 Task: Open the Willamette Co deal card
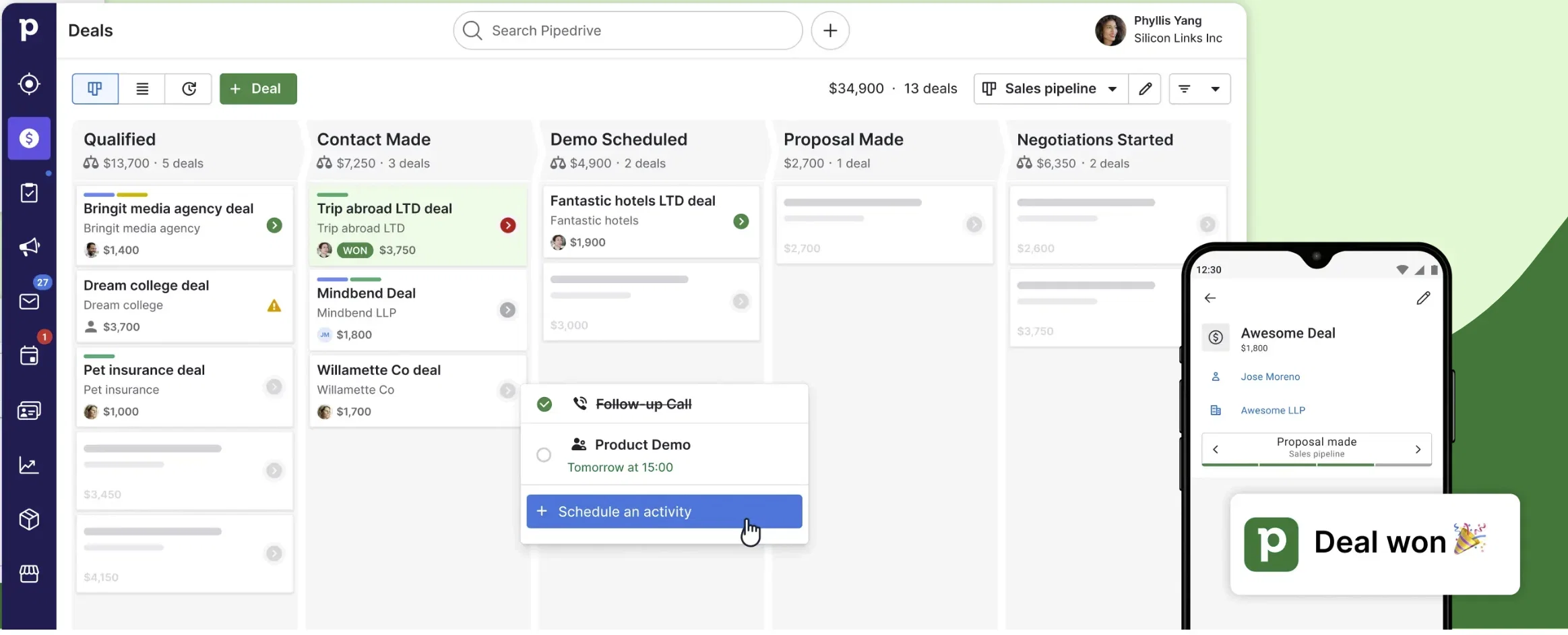418,391
